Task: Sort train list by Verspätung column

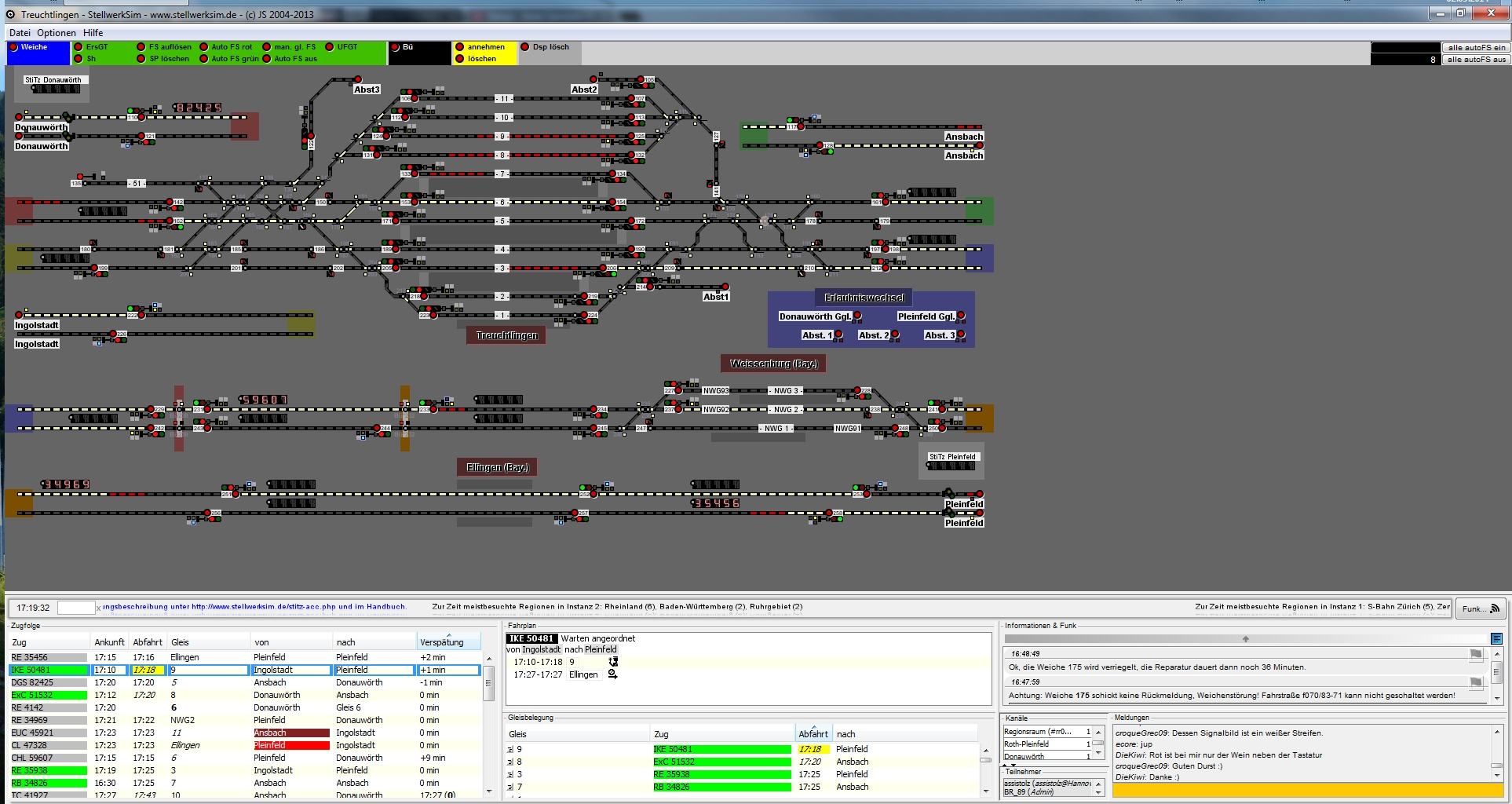Action: pos(442,642)
